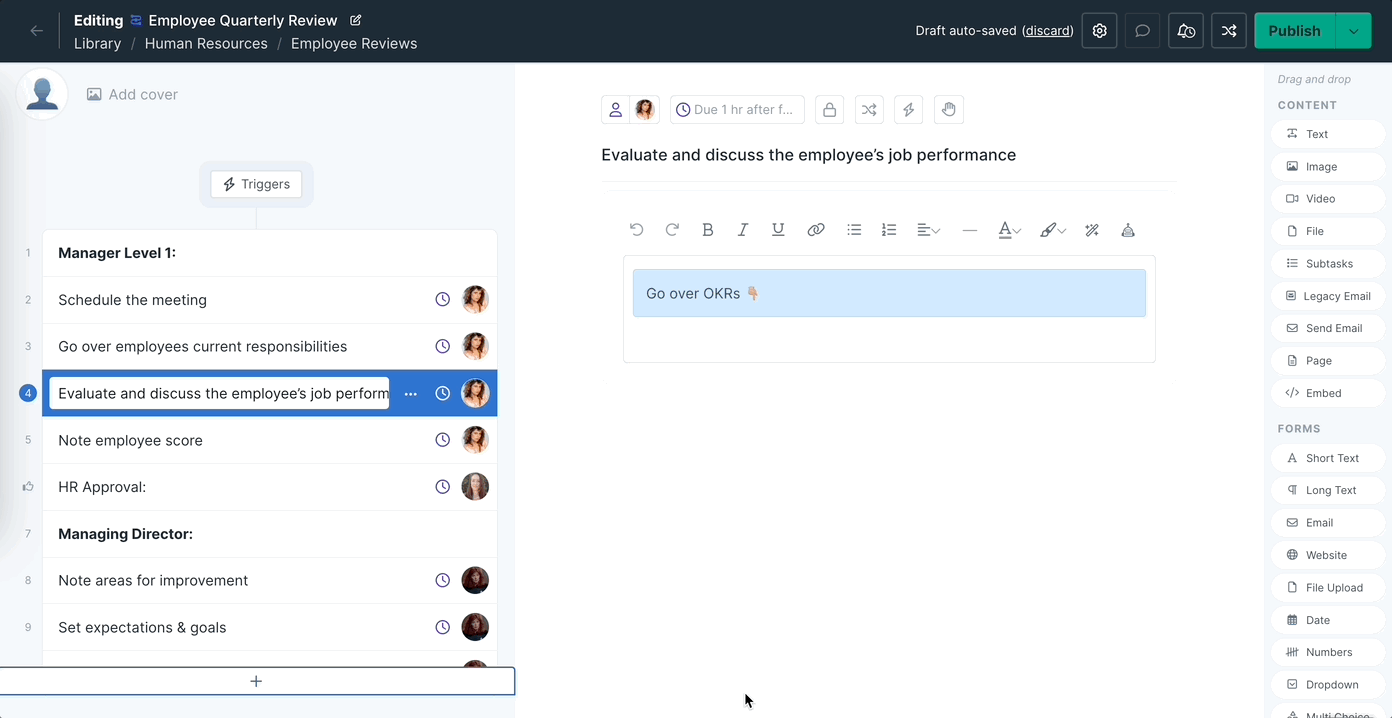Open assign-person icon above task title

(616, 110)
